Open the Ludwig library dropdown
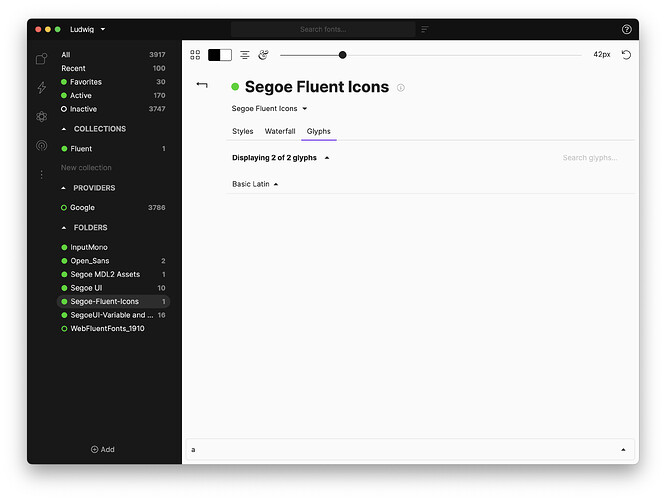Screen dimensions: 666x500 [x=87, y=29]
